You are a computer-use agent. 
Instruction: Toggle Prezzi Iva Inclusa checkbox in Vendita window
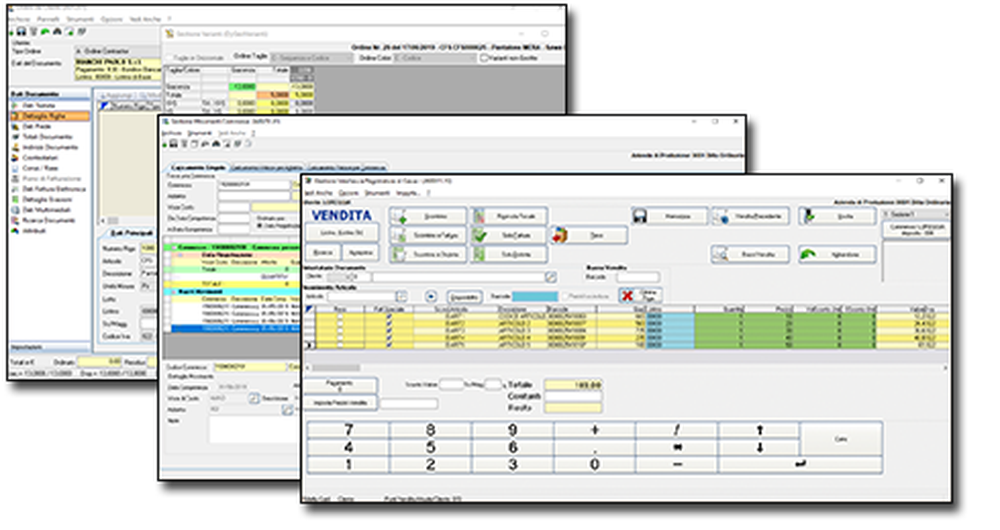566,297
